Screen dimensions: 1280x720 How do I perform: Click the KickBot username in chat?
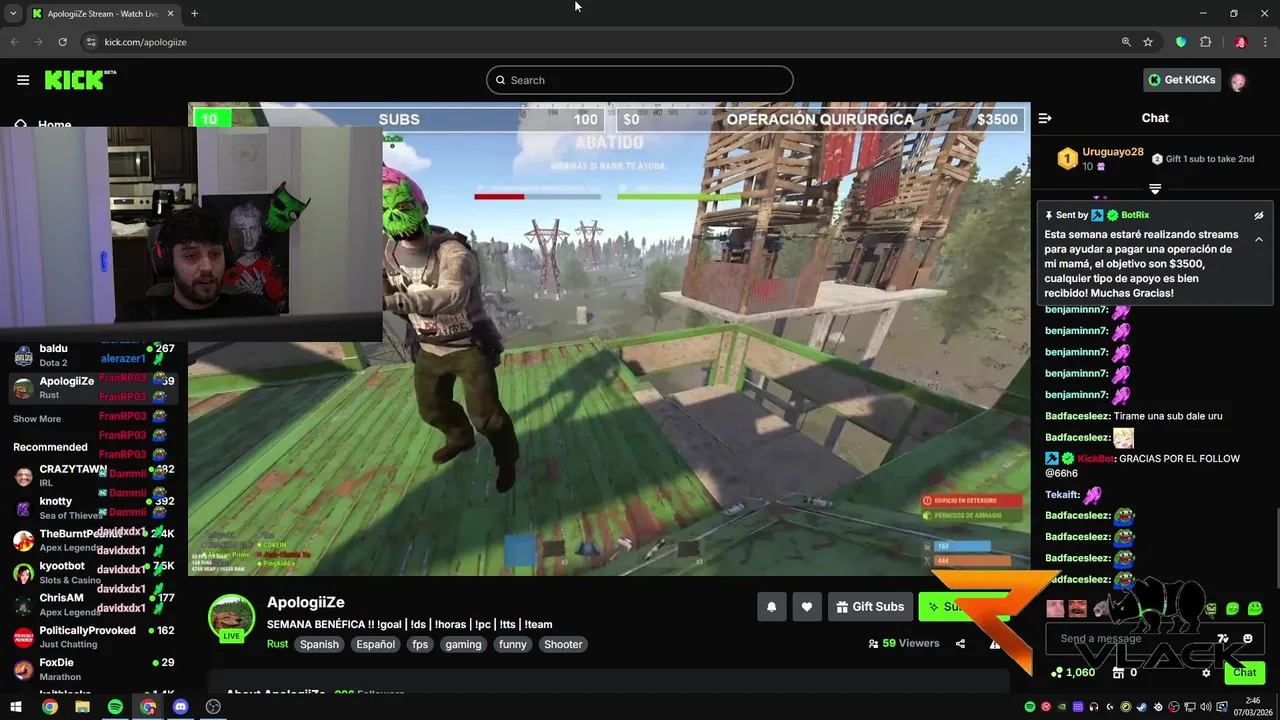point(1096,459)
